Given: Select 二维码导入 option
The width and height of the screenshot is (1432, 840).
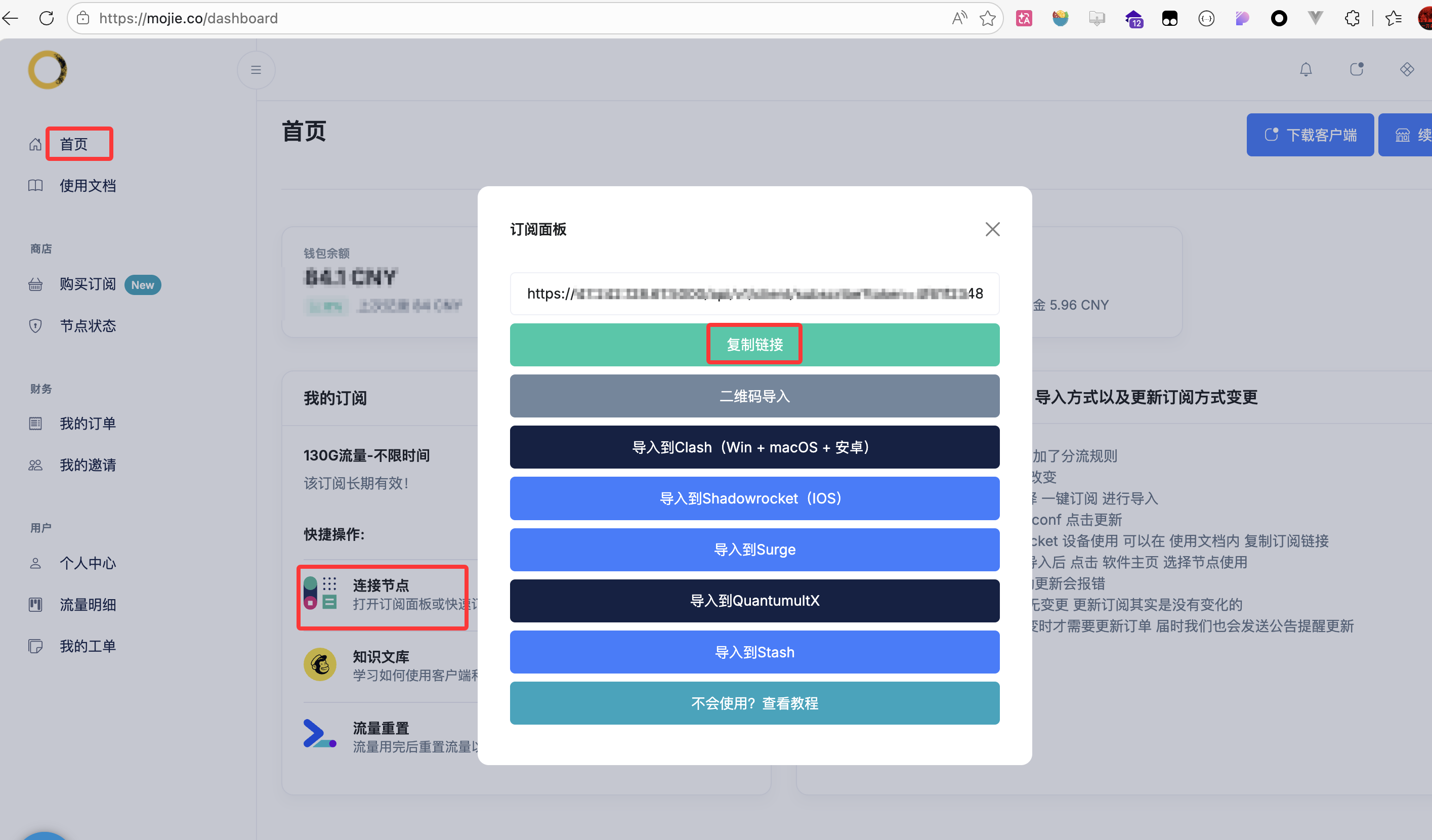Looking at the screenshot, I should pos(754,396).
